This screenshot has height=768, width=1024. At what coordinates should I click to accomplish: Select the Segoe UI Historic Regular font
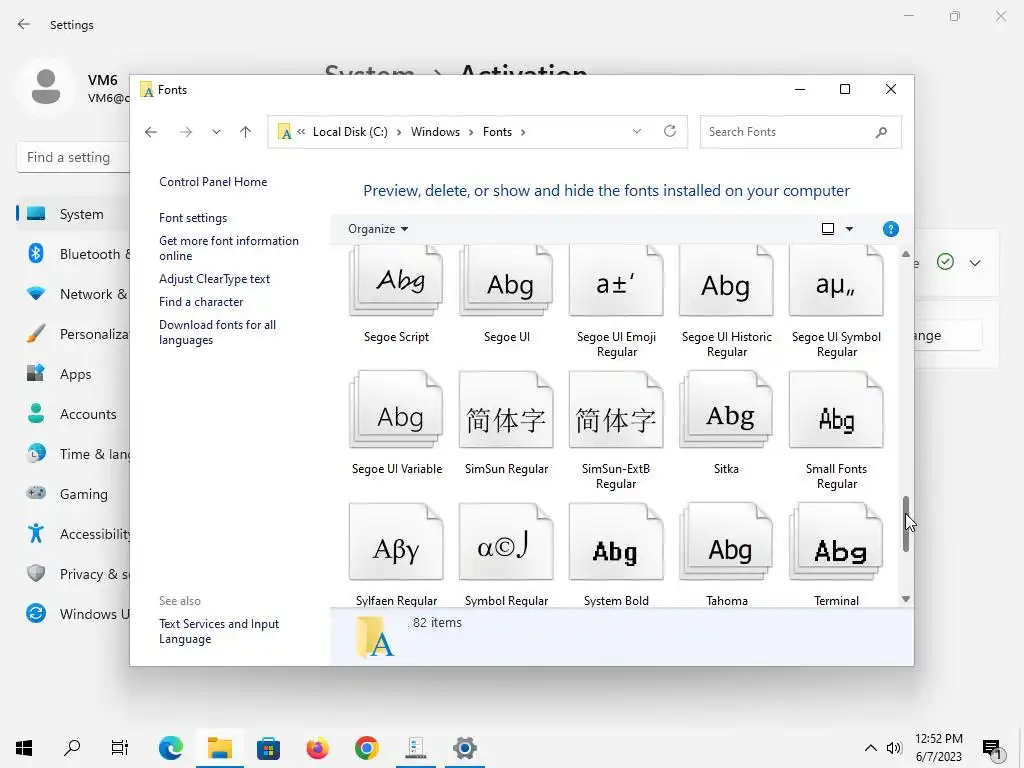coord(726,281)
